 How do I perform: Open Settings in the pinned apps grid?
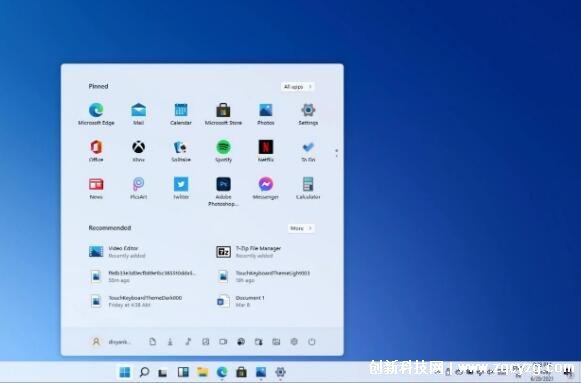coord(308,114)
